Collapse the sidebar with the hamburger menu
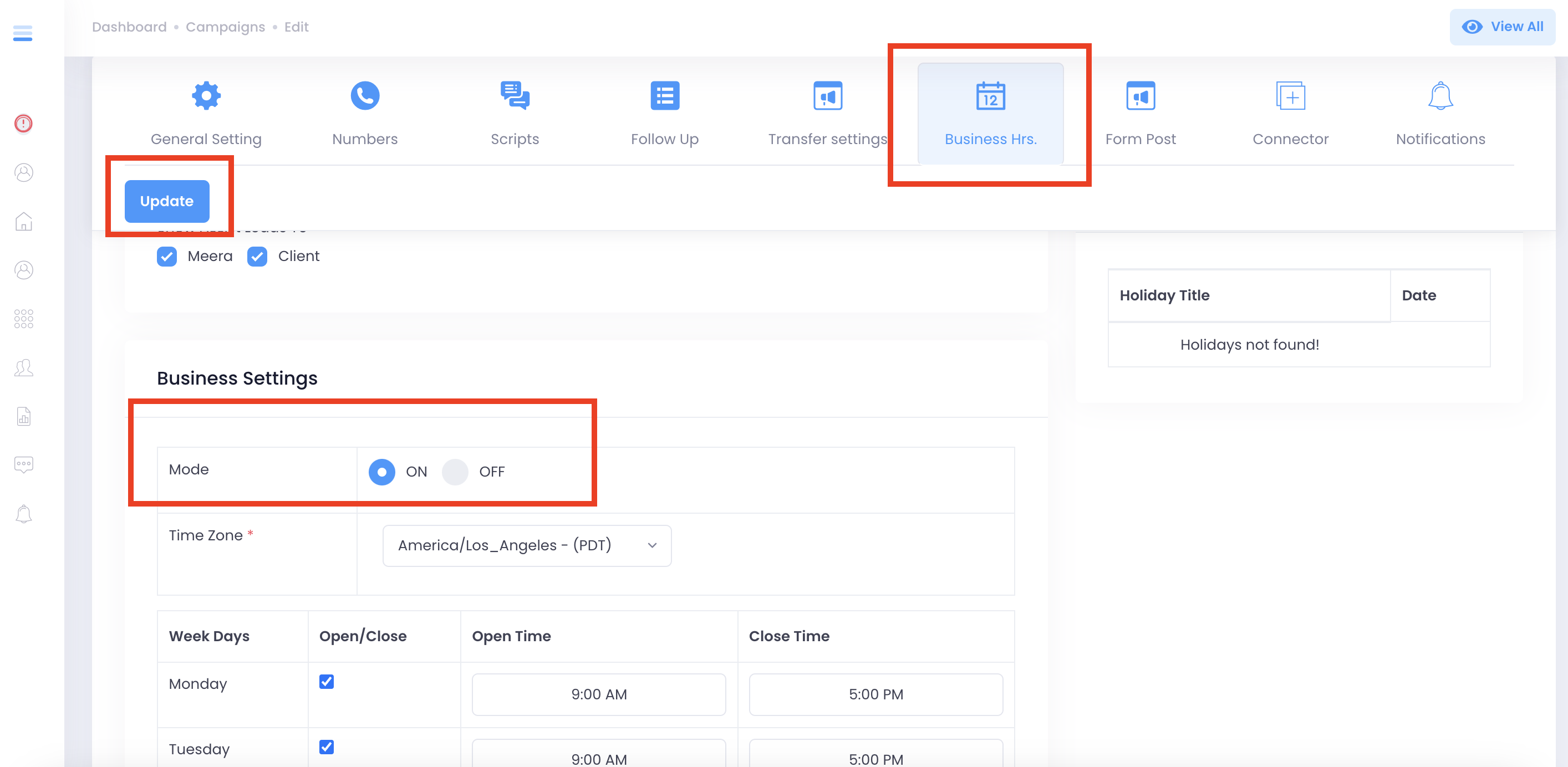 [23, 33]
